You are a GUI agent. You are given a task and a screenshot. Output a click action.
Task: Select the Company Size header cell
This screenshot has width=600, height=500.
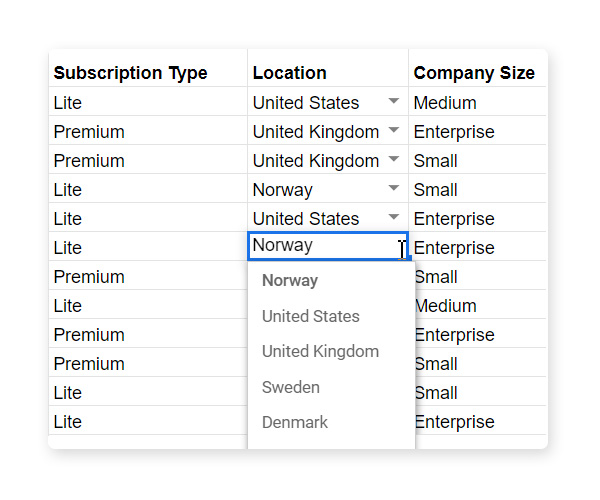pos(474,73)
